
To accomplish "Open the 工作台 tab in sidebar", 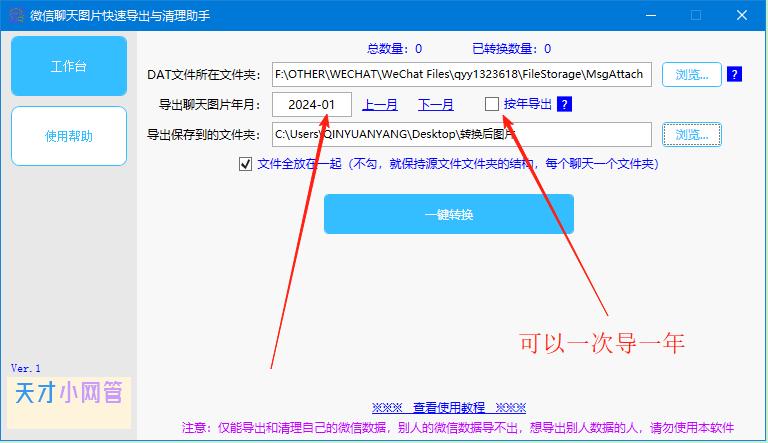I will 69,66.
